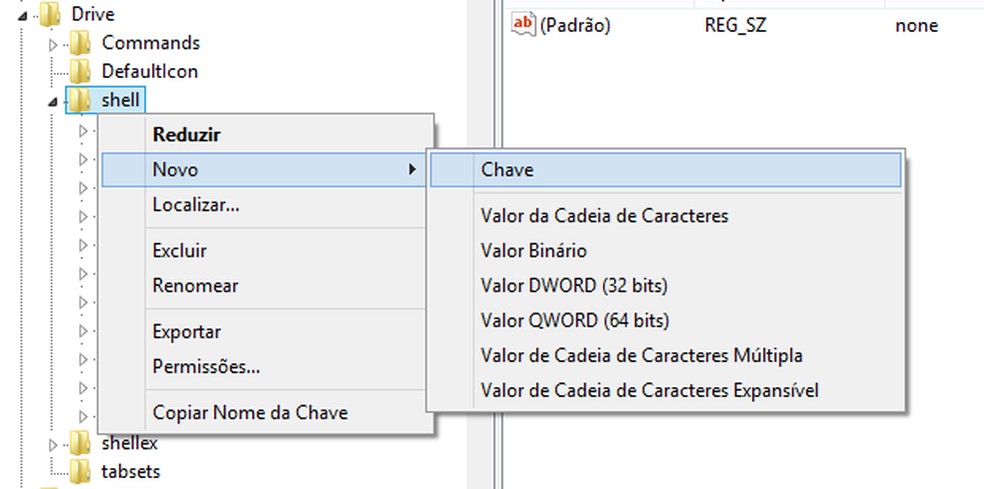Expand the shellex tree node

55,443
